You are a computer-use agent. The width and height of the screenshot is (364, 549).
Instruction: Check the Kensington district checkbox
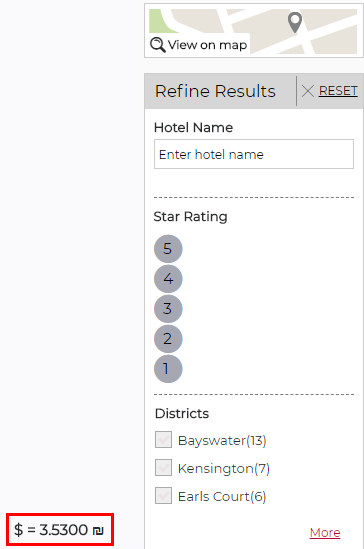(163, 467)
